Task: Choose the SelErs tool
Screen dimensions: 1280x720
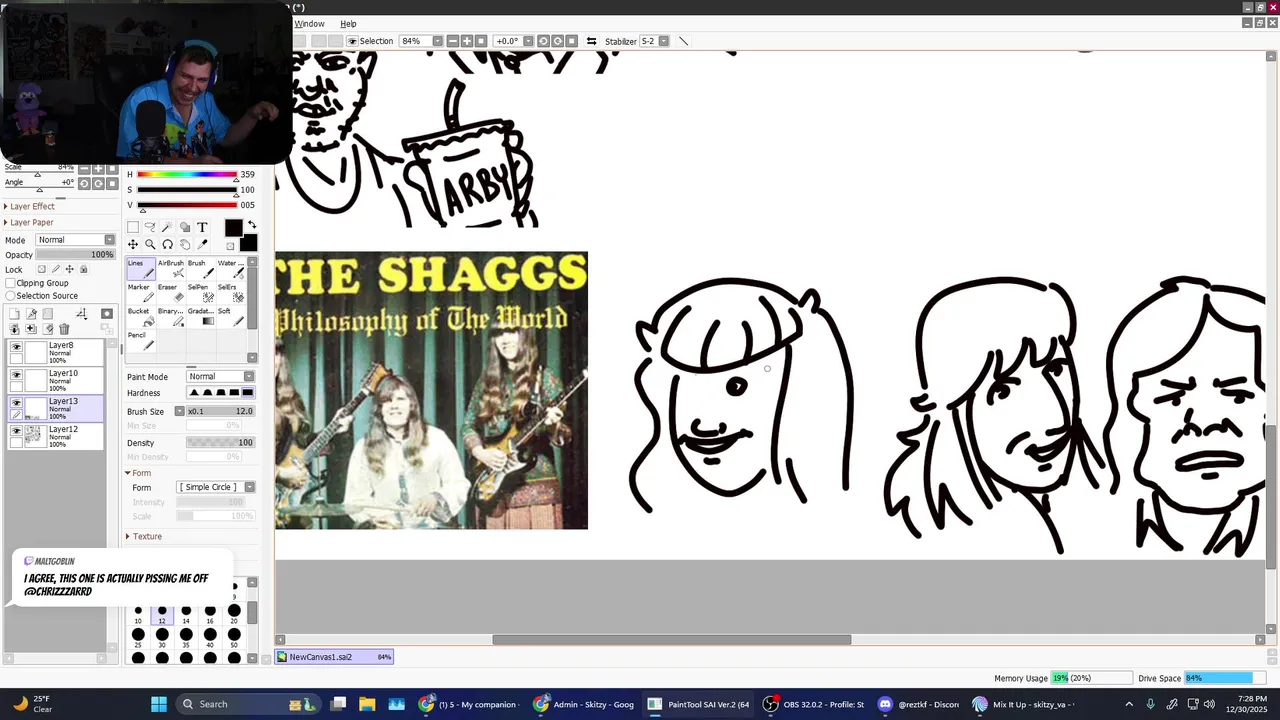Action: click(x=231, y=293)
